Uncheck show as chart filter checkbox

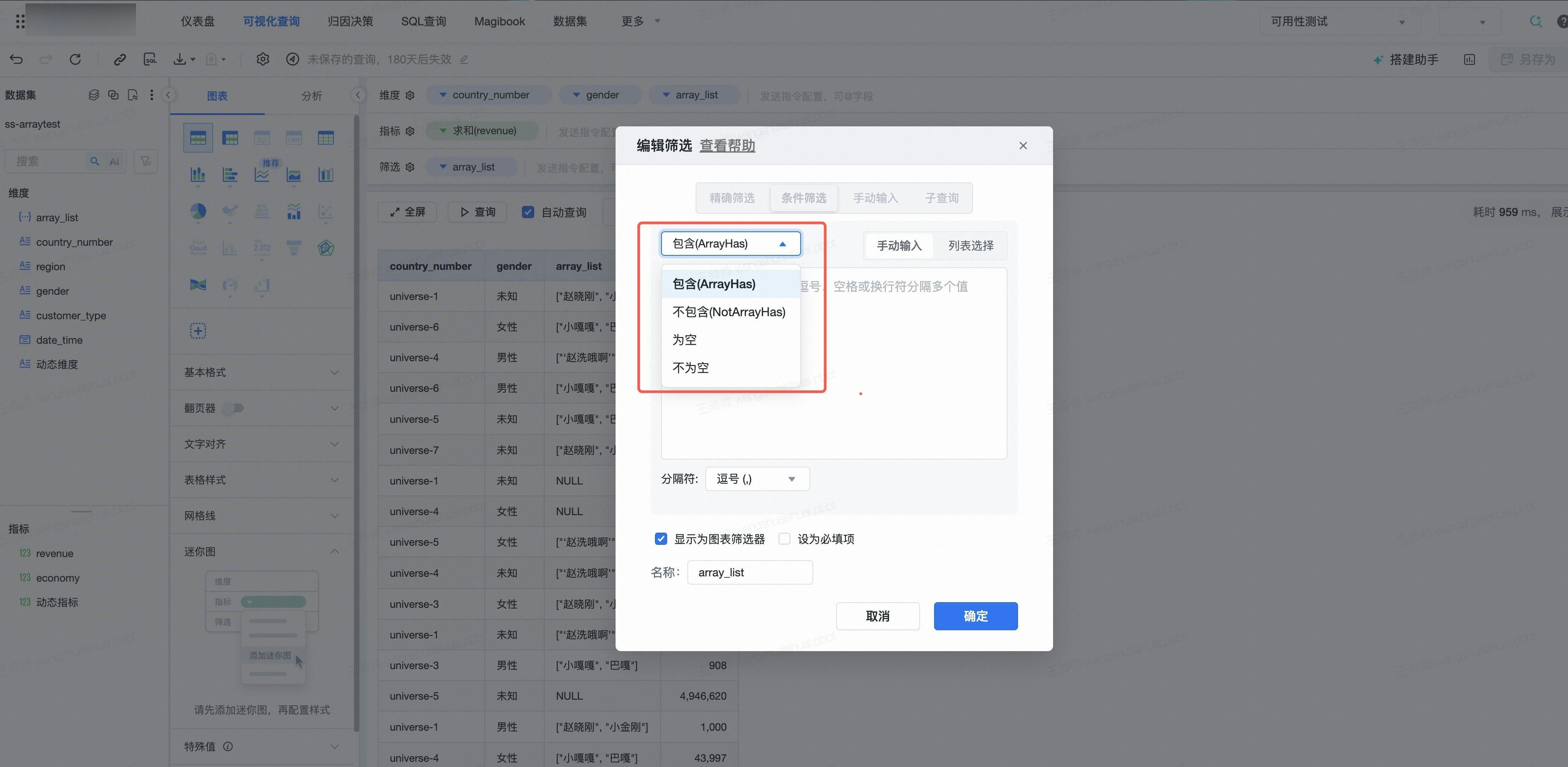[x=661, y=539]
